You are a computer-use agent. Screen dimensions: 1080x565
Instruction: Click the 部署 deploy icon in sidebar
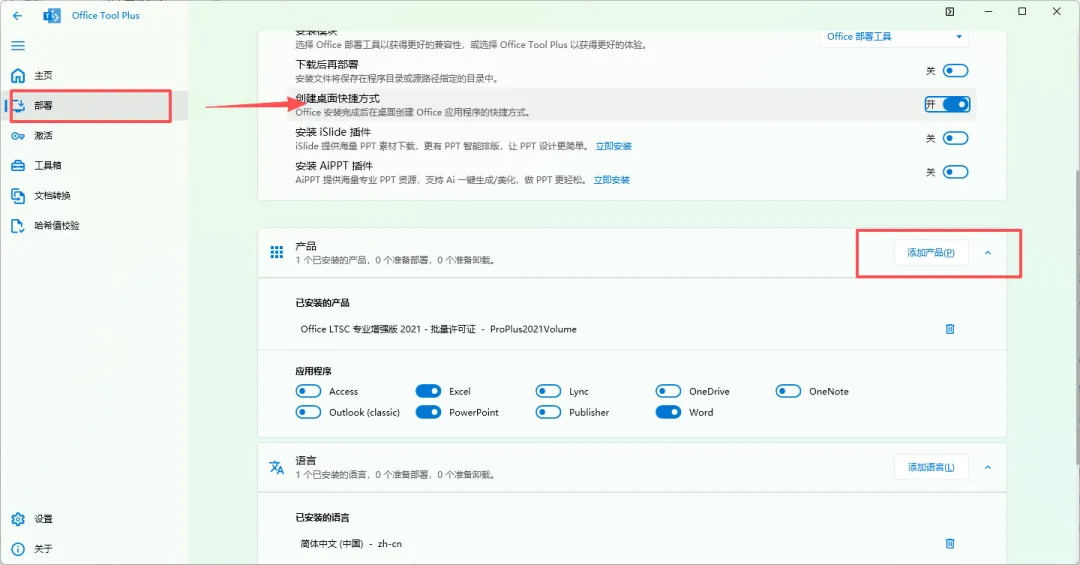click(18, 105)
